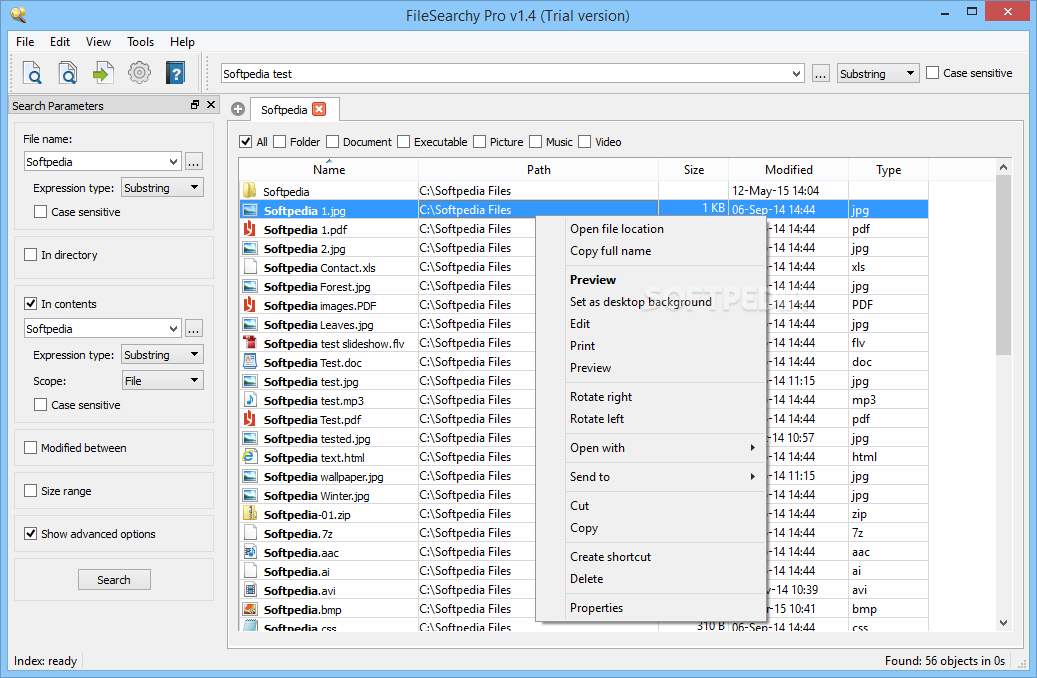The width and height of the screenshot is (1037, 678).
Task: Select Properties in context menu
Action: click(x=666, y=608)
